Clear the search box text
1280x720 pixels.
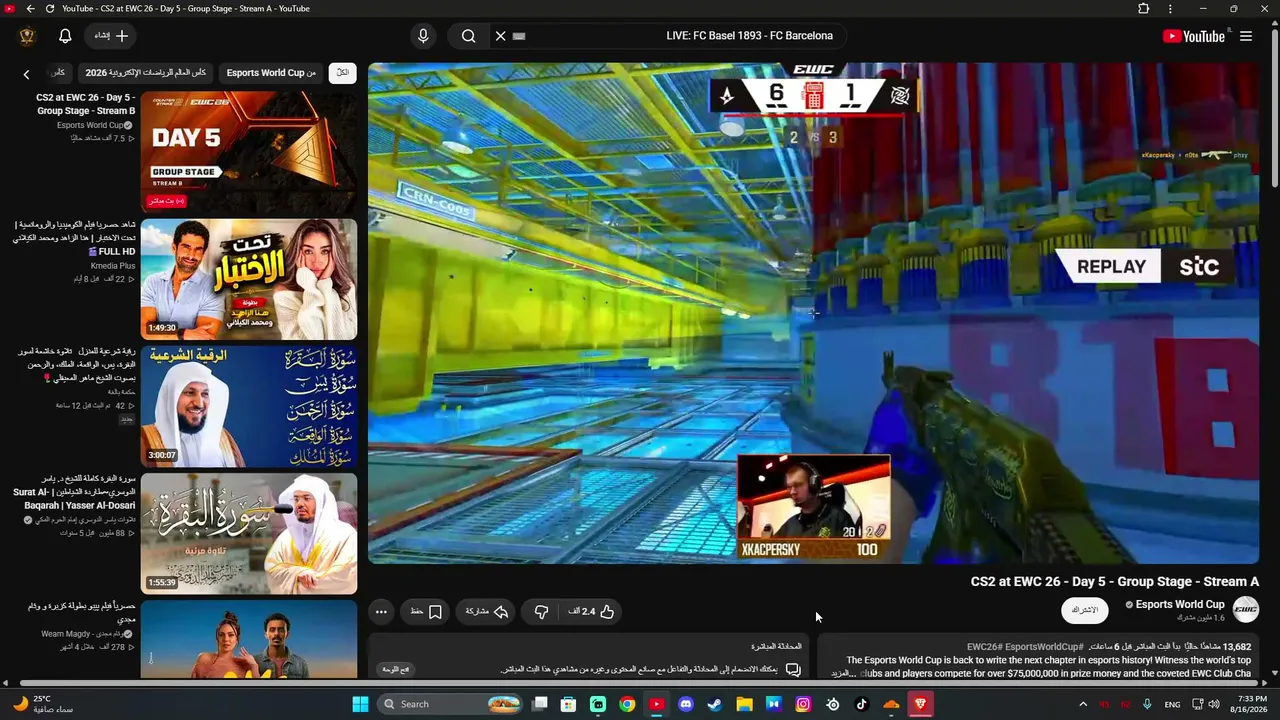pyautogui.click(x=501, y=36)
